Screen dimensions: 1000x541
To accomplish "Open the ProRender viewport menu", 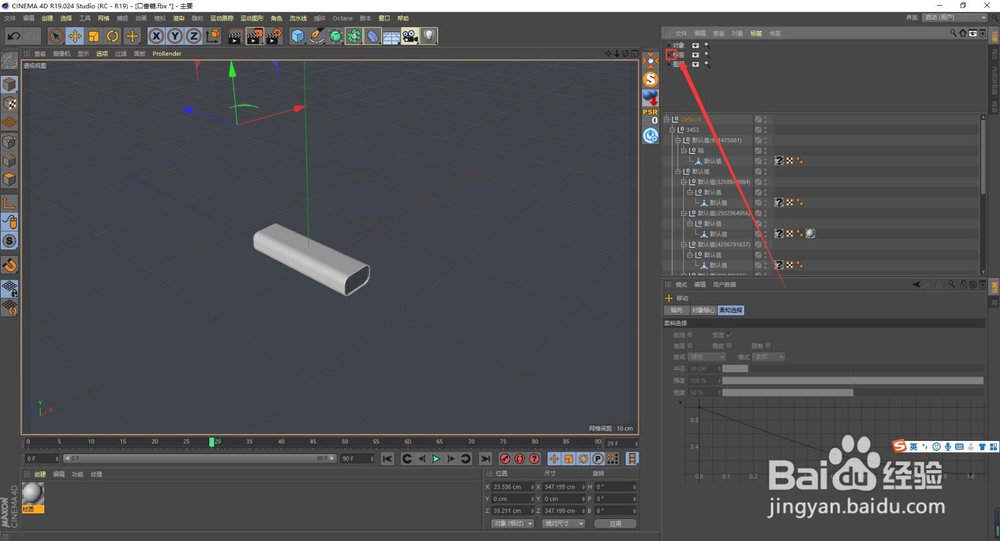I will click(x=166, y=54).
